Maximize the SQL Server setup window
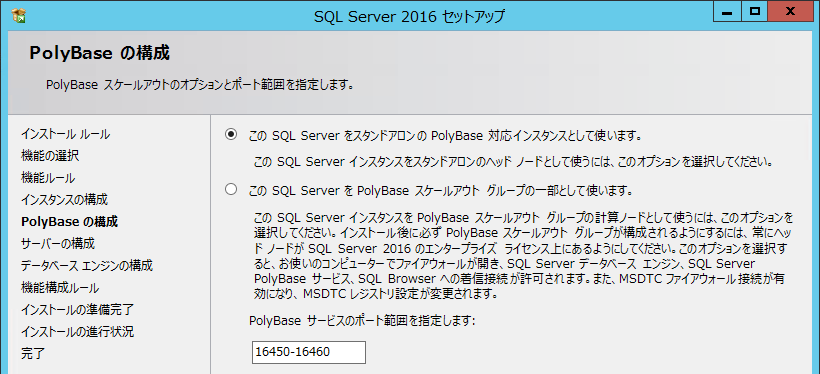 (x=754, y=11)
